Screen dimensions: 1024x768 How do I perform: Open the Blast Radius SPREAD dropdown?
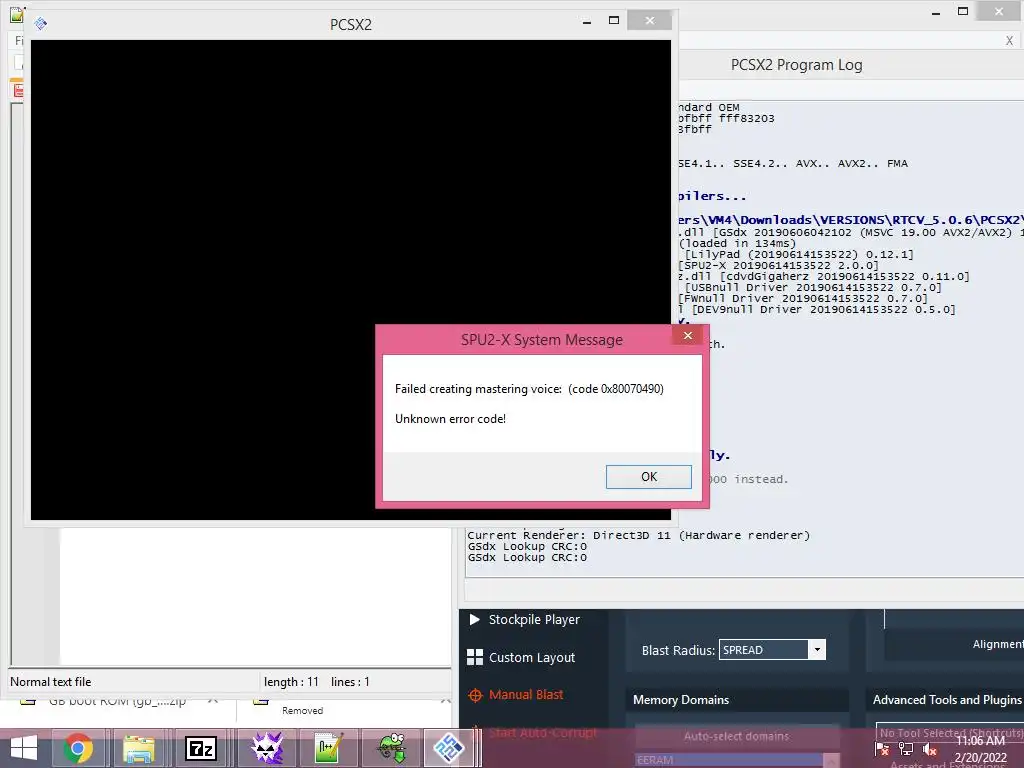pyautogui.click(x=816, y=650)
